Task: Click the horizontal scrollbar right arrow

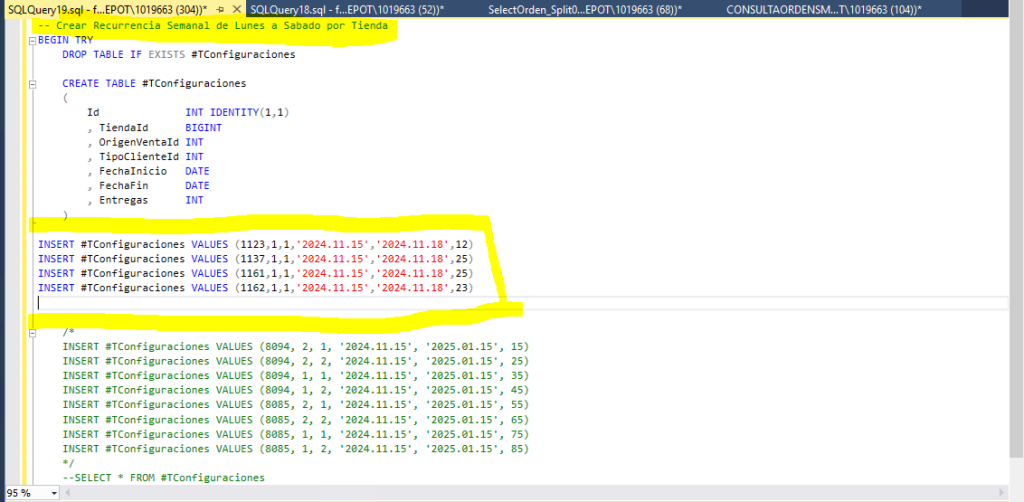Action: 1004,494
